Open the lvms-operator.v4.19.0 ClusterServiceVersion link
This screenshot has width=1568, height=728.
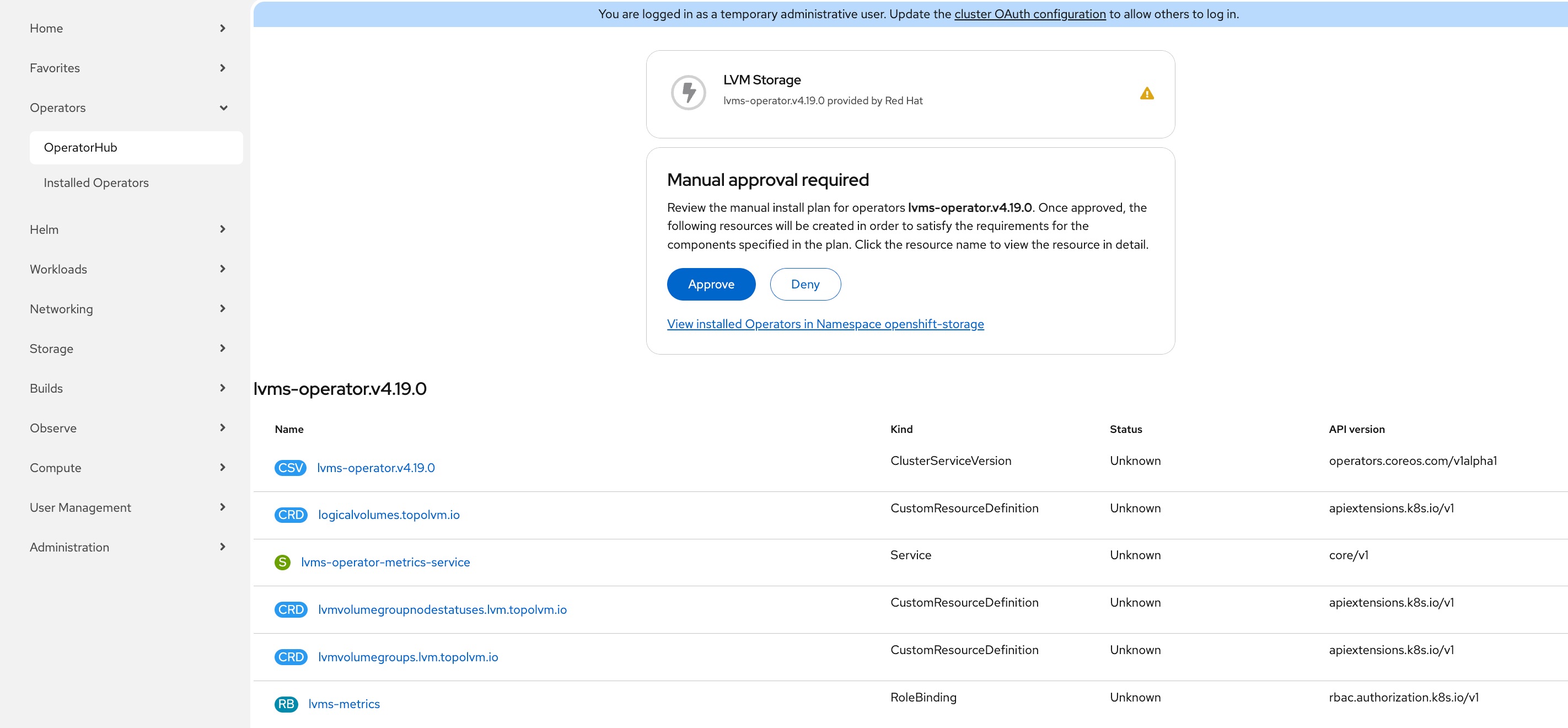click(x=375, y=468)
